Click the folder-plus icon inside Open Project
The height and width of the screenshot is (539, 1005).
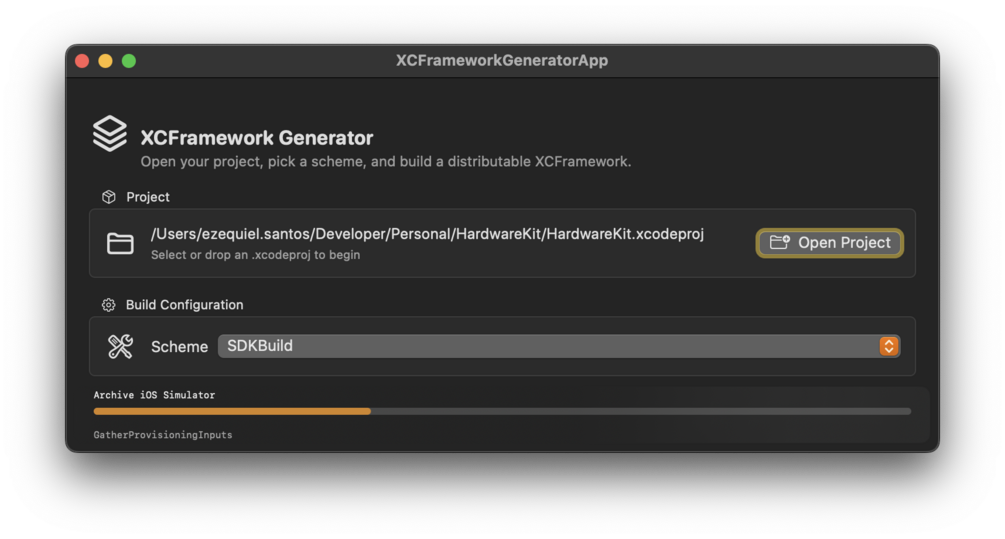click(x=780, y=243)
